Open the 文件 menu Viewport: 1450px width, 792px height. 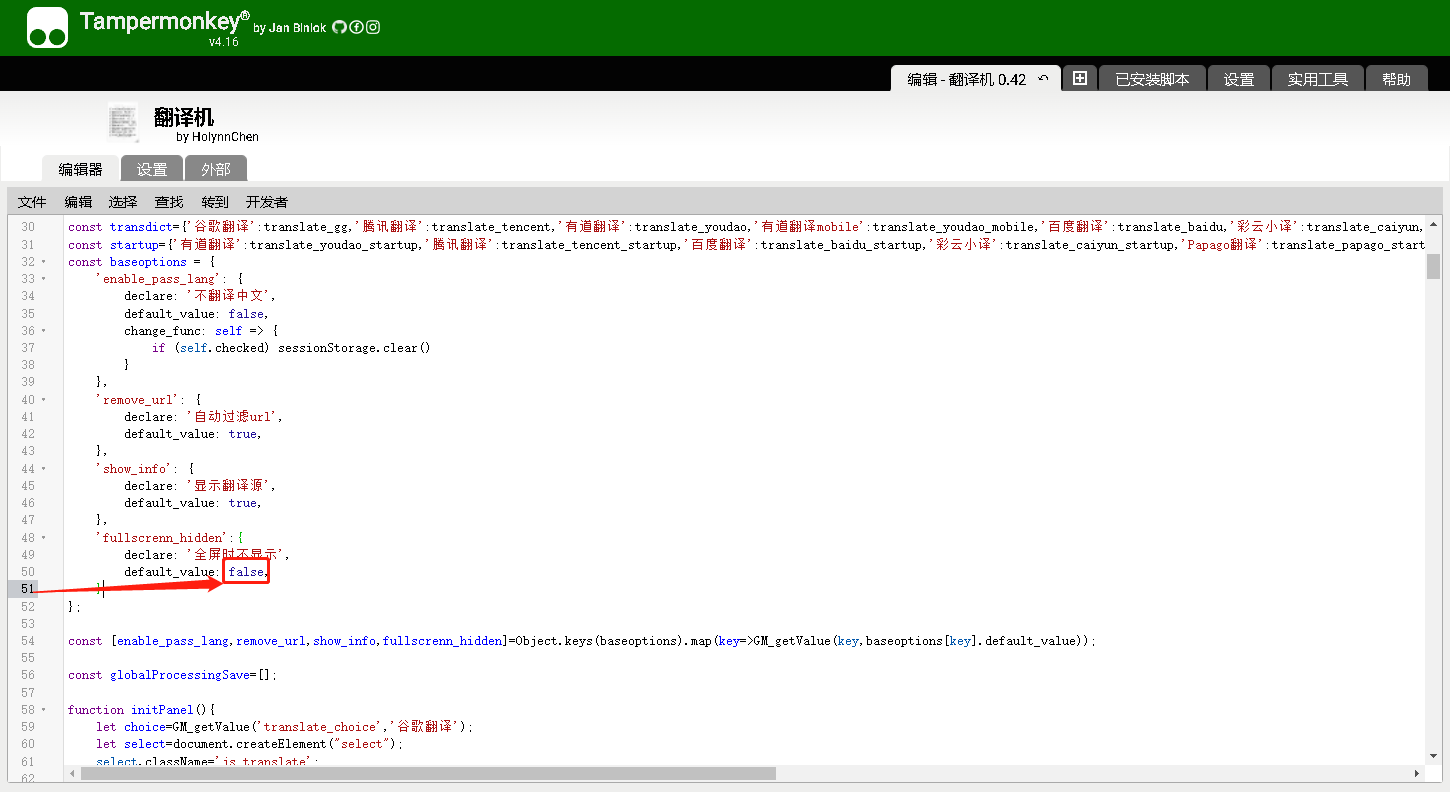[x=32, y=201]
